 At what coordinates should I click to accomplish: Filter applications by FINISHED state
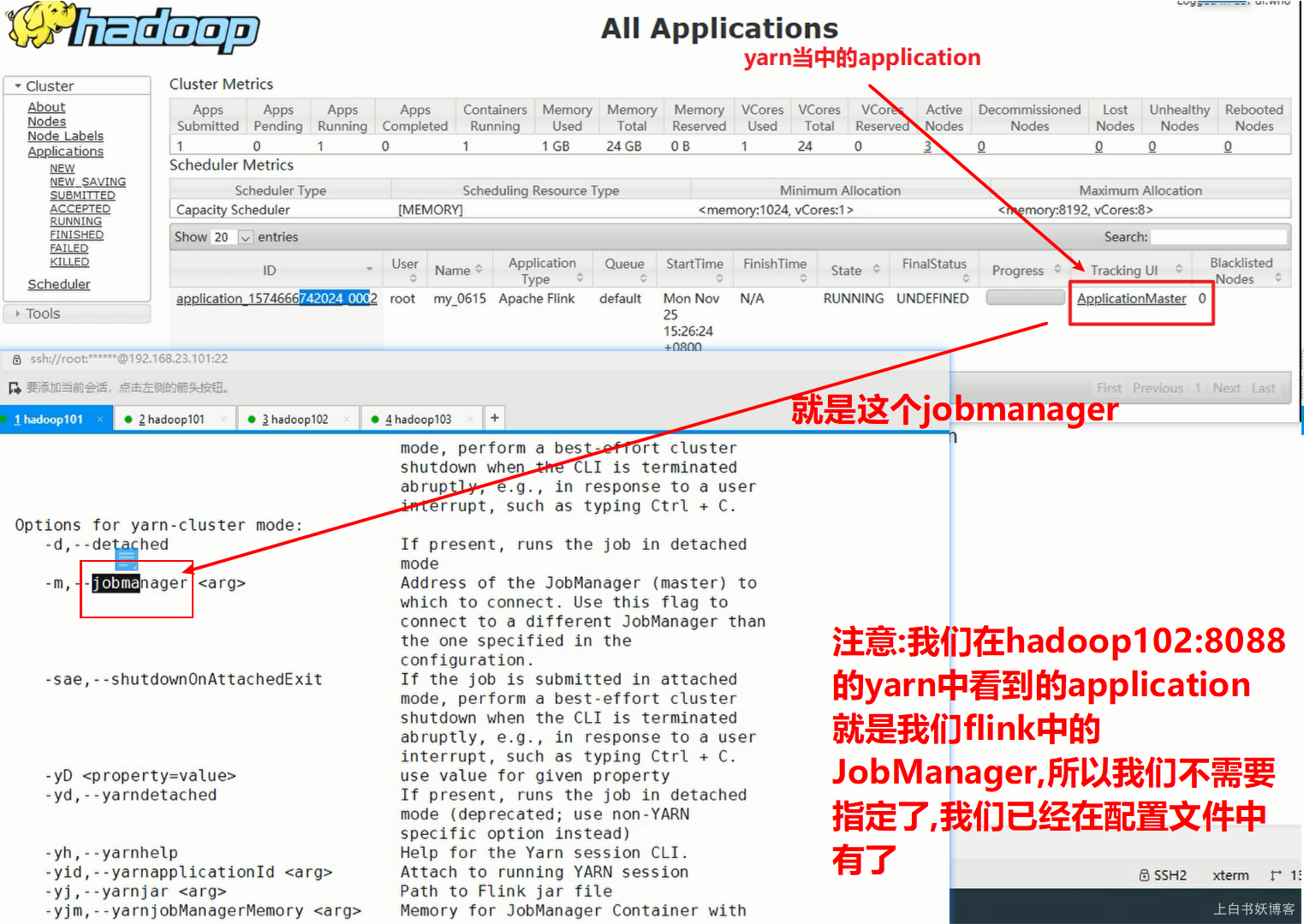coord(76,235)
